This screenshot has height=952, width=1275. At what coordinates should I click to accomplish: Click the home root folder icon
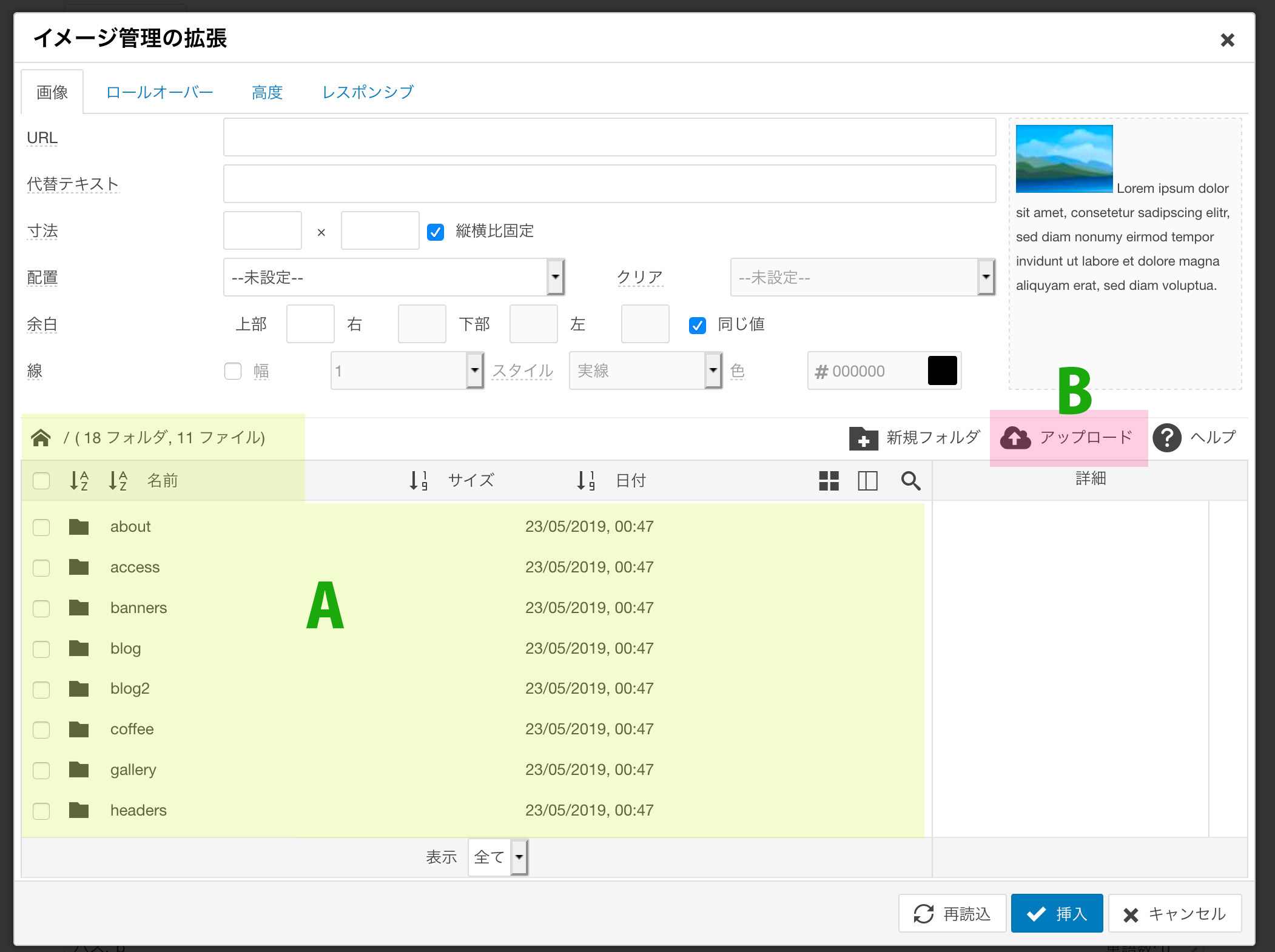(x=41, y=438)
